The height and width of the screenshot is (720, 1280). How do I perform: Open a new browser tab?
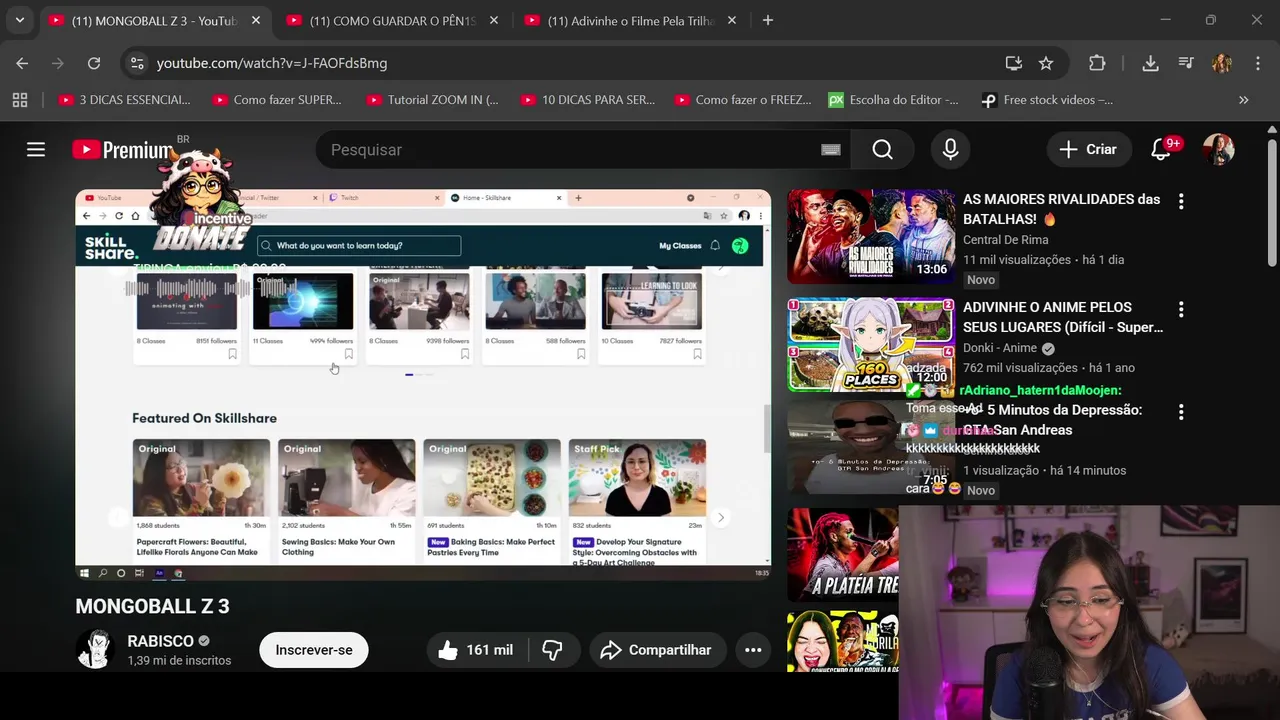click(x=768, y=20)
